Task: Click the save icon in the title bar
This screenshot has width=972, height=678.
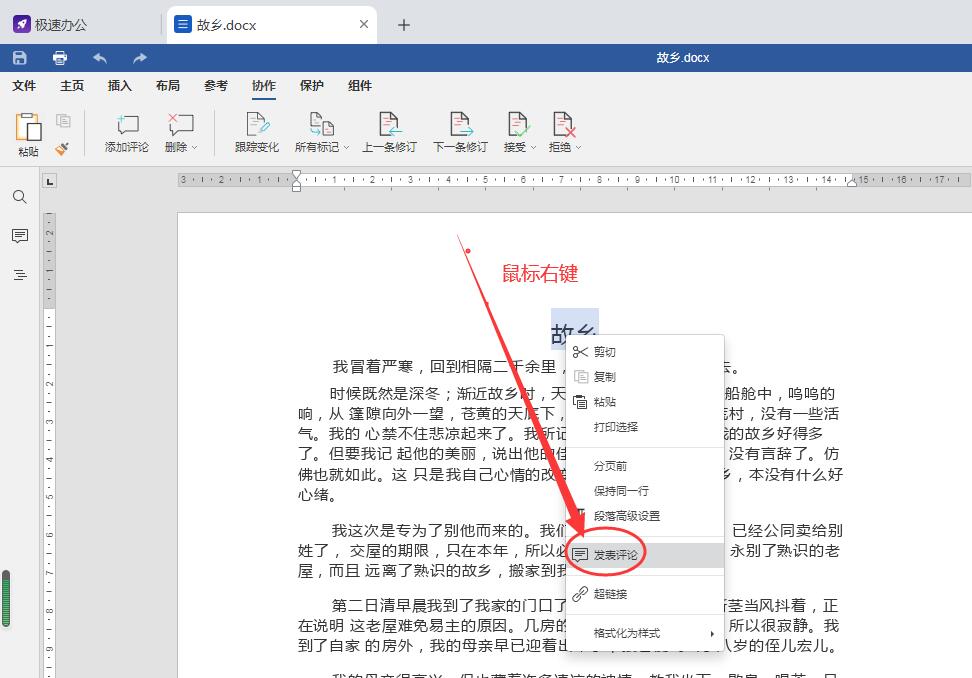Action: 20,58
